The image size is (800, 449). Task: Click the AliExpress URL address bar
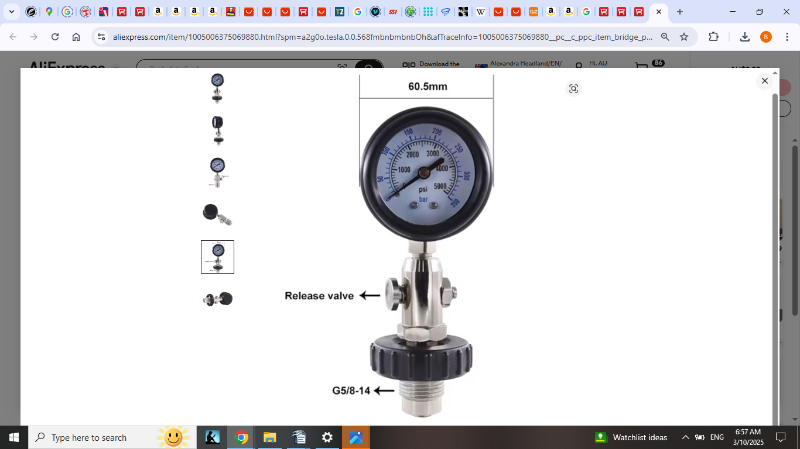coord(380,37)
